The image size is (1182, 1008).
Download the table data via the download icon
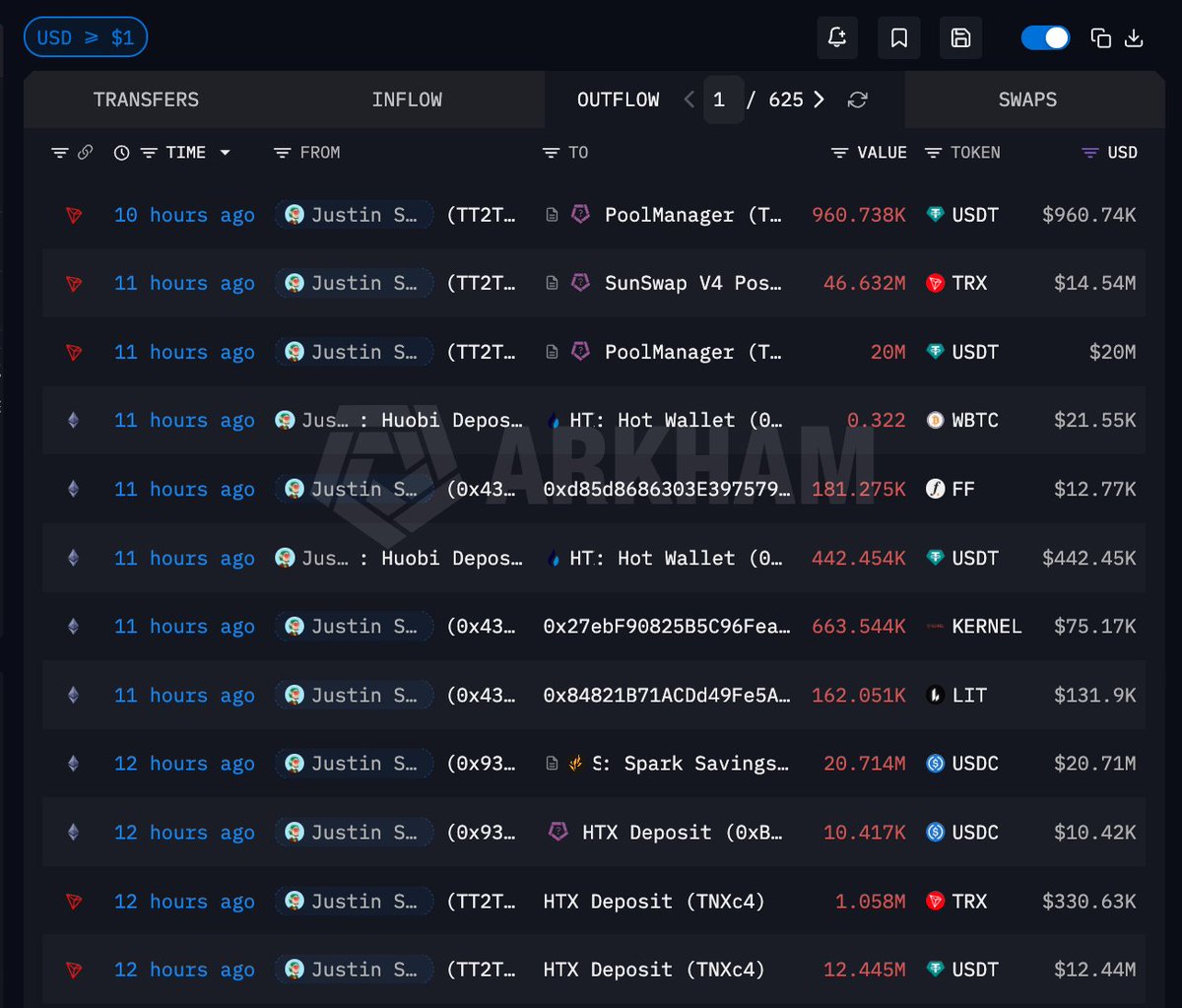pos(1134,38)
